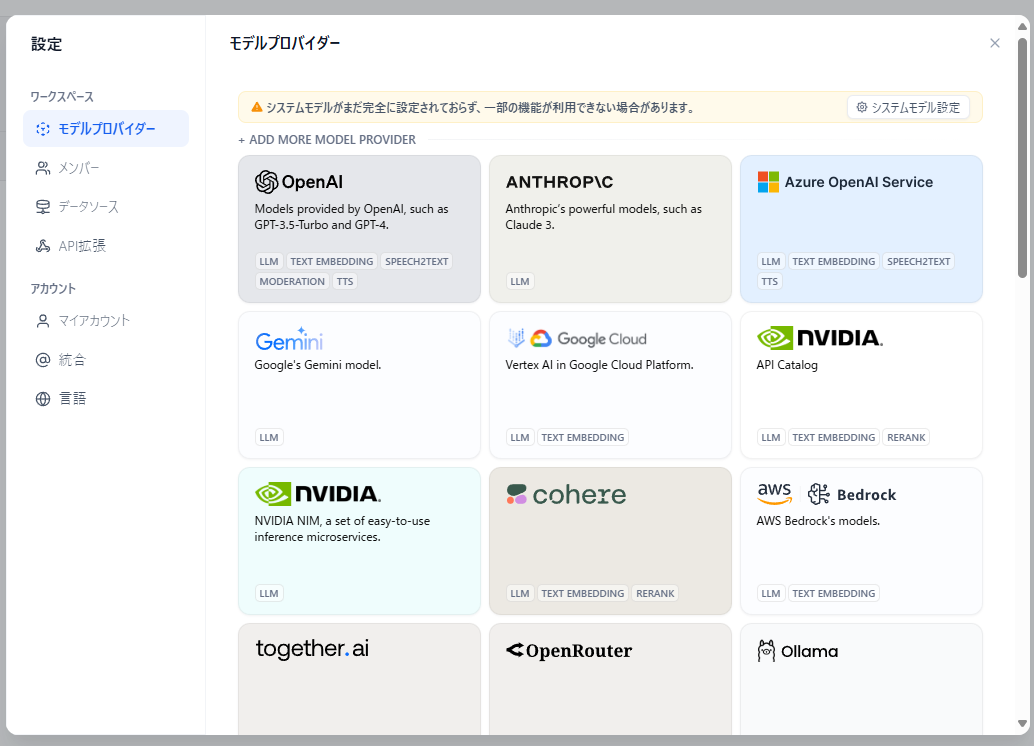Click the scrollbar up arrow

click(1022, 26)
